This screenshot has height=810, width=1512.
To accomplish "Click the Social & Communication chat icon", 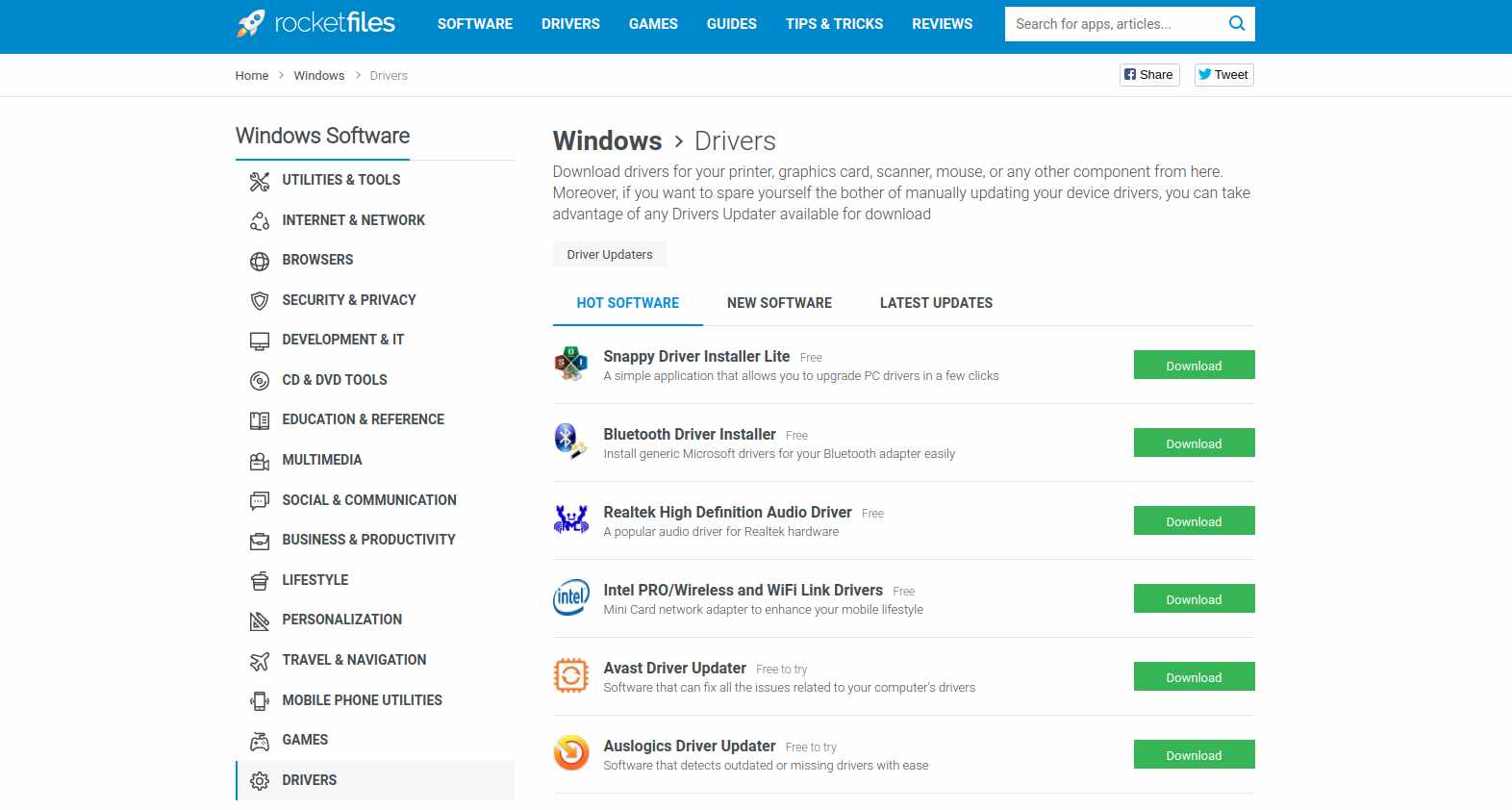I will (x=260, y=501).
